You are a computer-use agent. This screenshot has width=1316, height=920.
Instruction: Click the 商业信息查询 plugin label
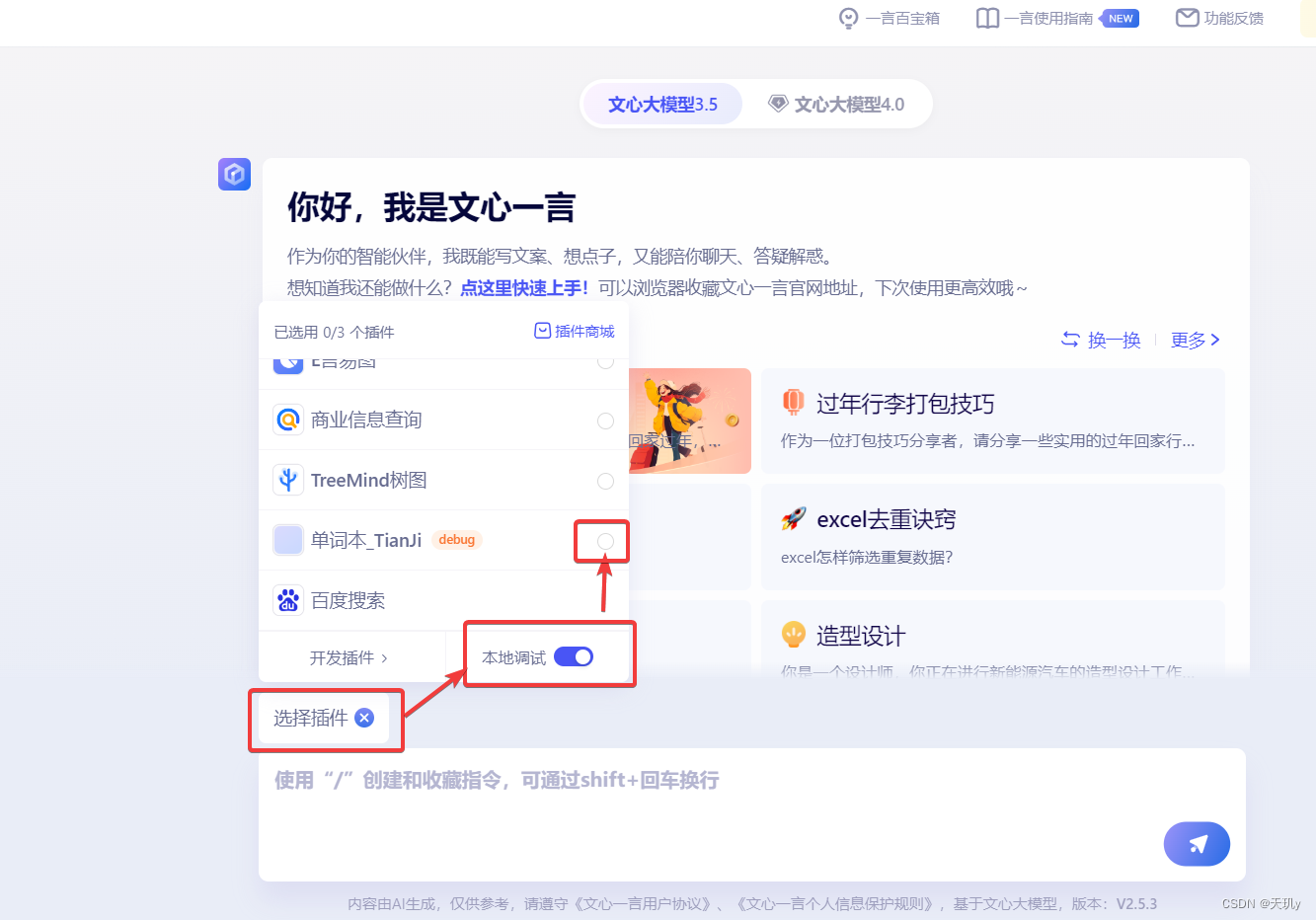pyautogui.click(x=366, y=420)
